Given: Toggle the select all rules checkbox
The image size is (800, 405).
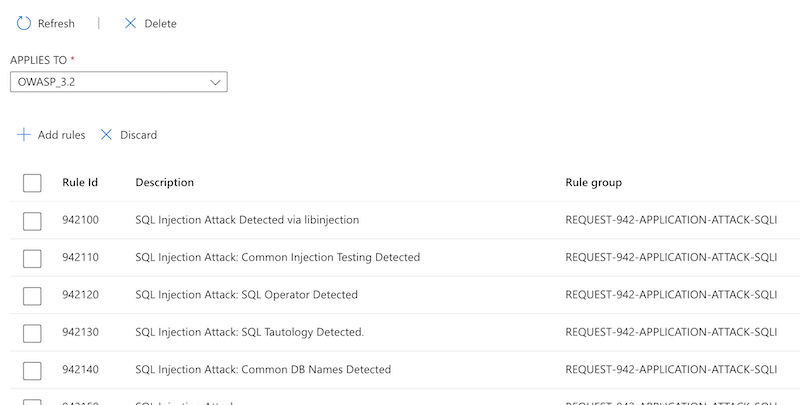Looking at the screenshot, I should click(32, 183).
